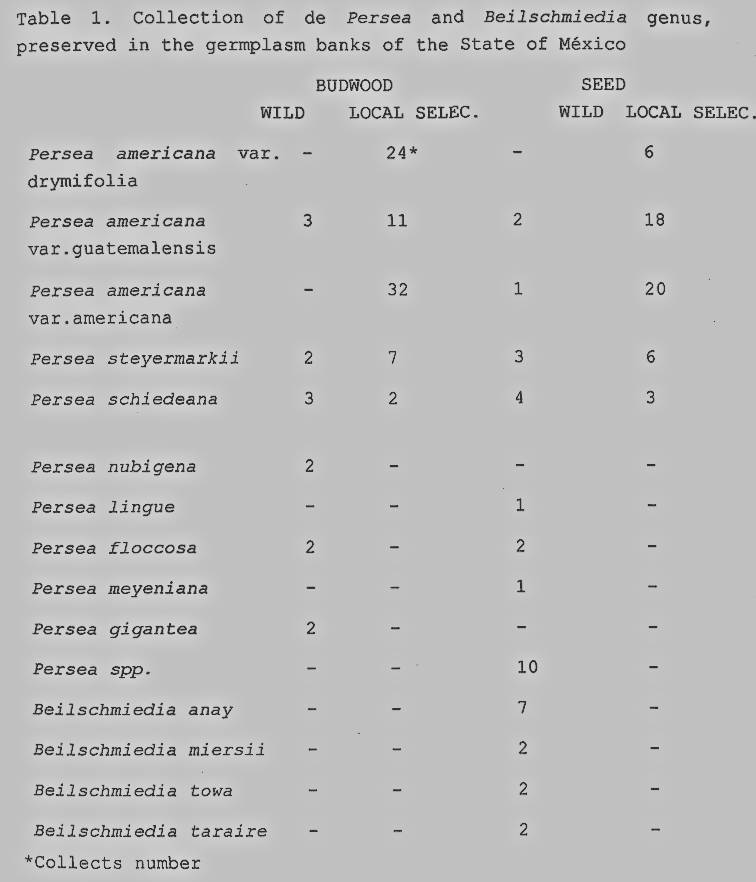
Task: Click the Persea schiedeana species name
Action: coord(124,399)
